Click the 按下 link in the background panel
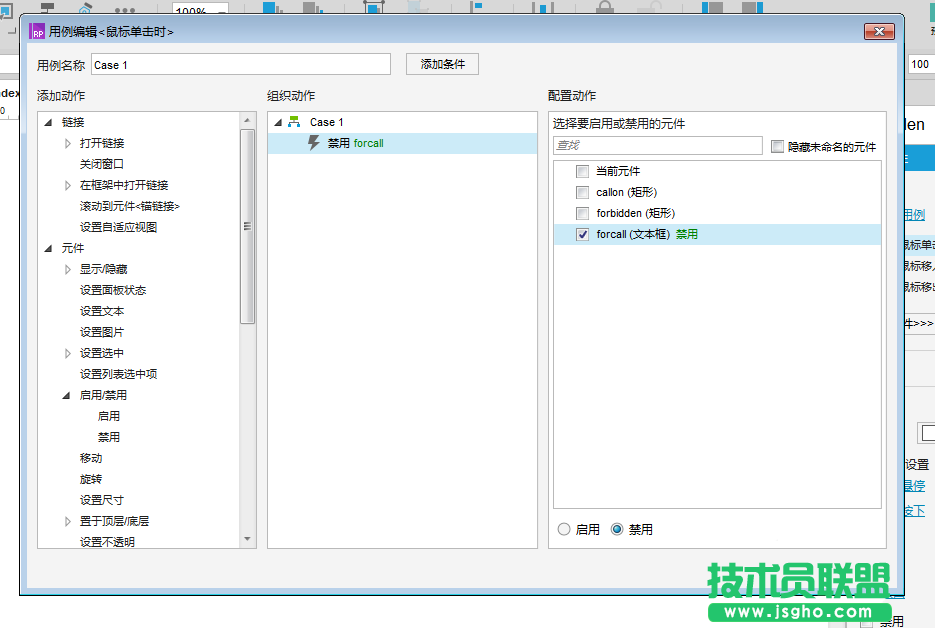935x628 pixels. click(915, 511)
